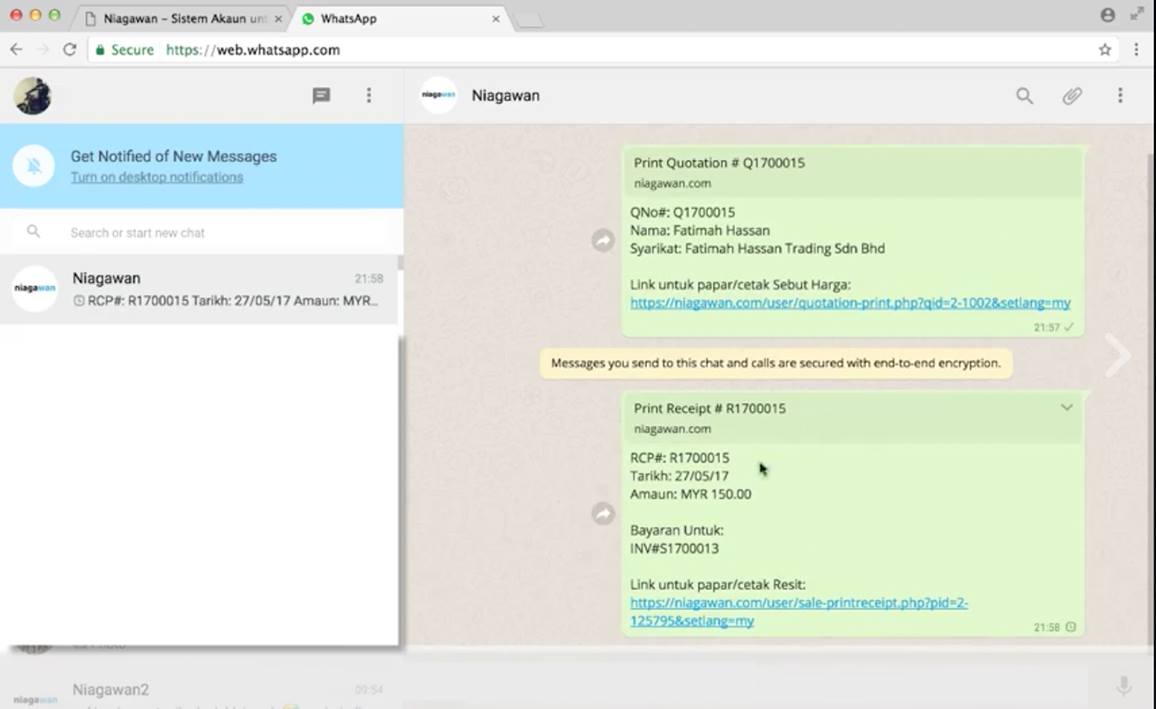
Task: Click the Search or start new chat field
Action: (202, 232)
